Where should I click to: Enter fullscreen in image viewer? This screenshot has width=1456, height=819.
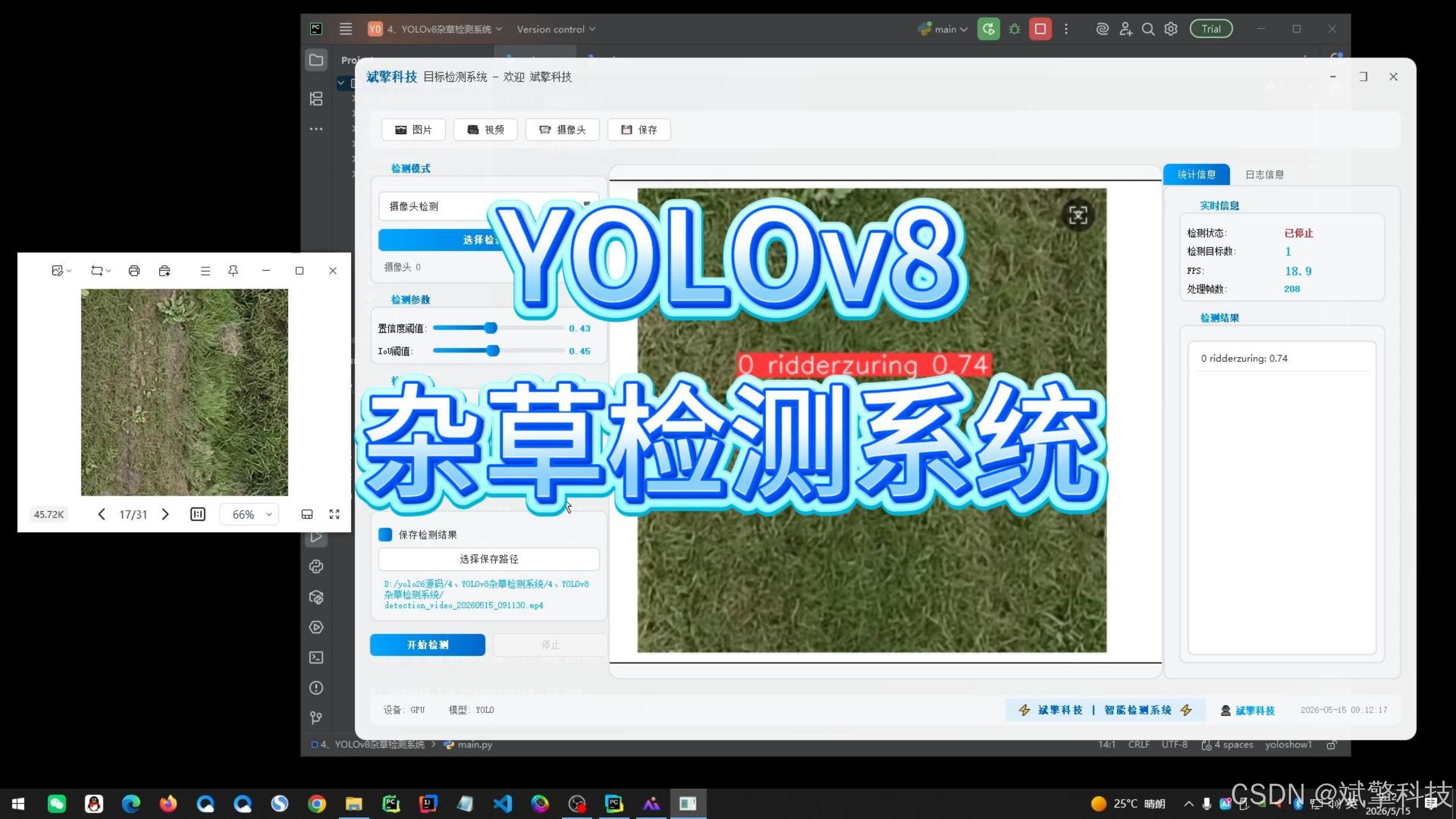click(x=334, y=514)
